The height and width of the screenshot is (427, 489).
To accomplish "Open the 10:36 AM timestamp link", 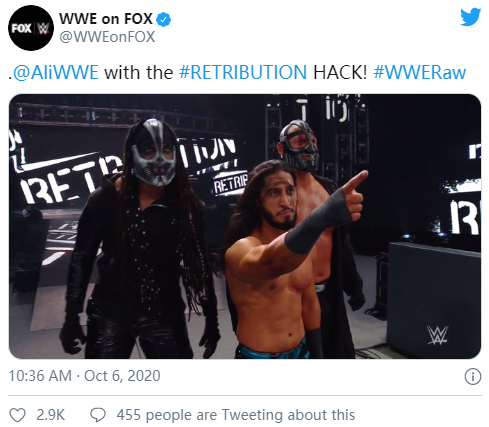I will [x=40, y=376].
